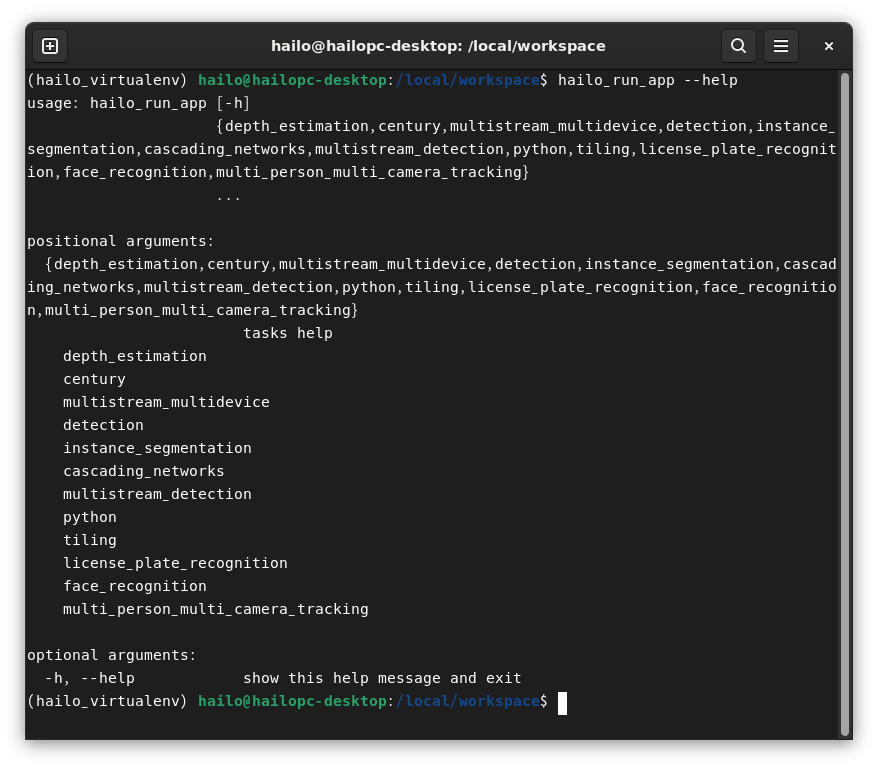
Task: Click '(hailo_virtualenv)' on the first prompt line
Action: 107,80
